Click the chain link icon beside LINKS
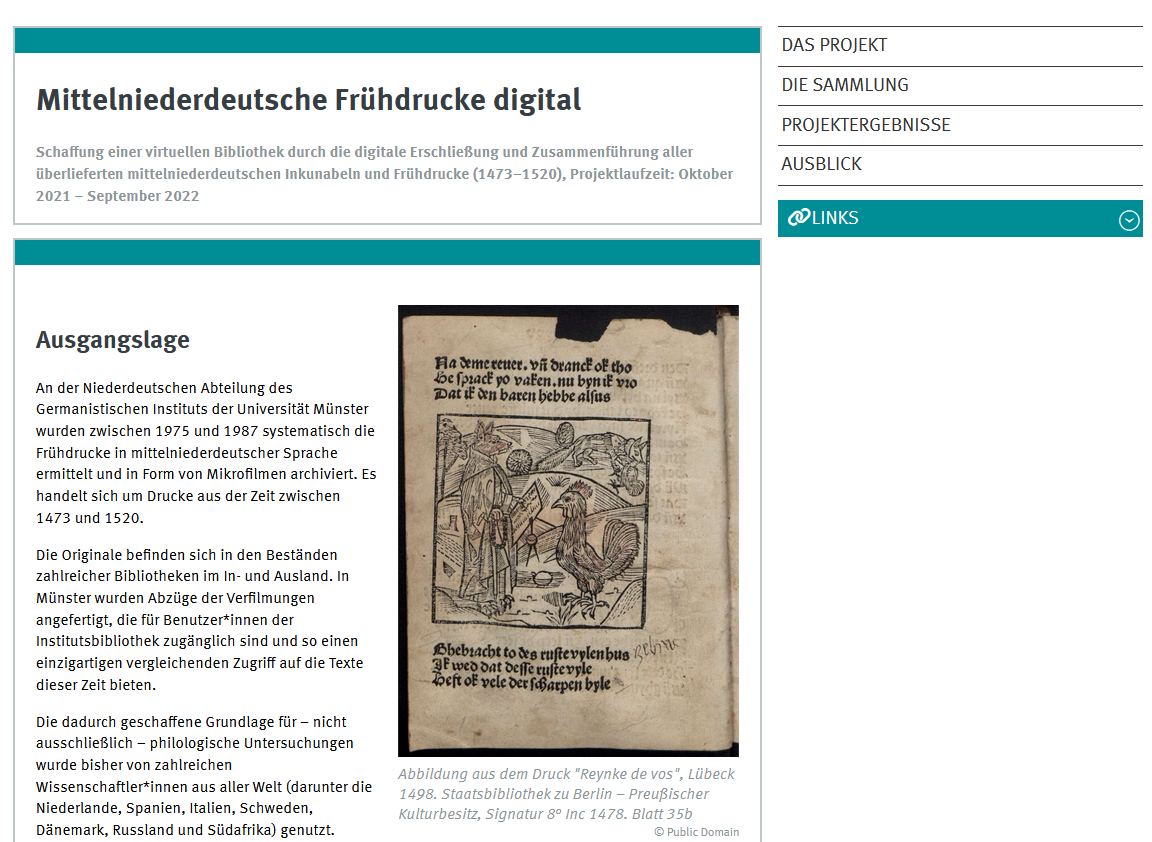This screenshot has width=1152, height=842. [x=798, y=217]
